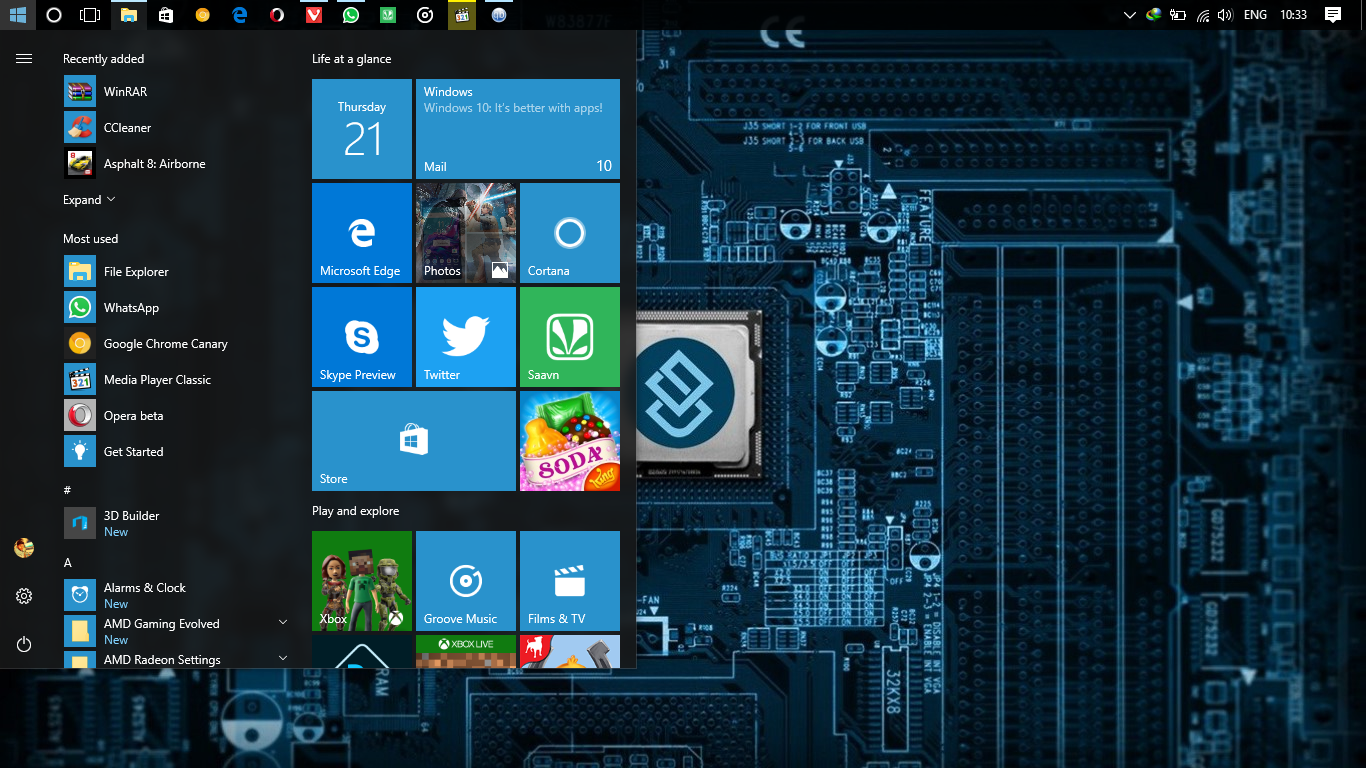This screenshot has width=1366, height=768.
Task: Show hidden tray icons chevron
Action: (1130, 15)
